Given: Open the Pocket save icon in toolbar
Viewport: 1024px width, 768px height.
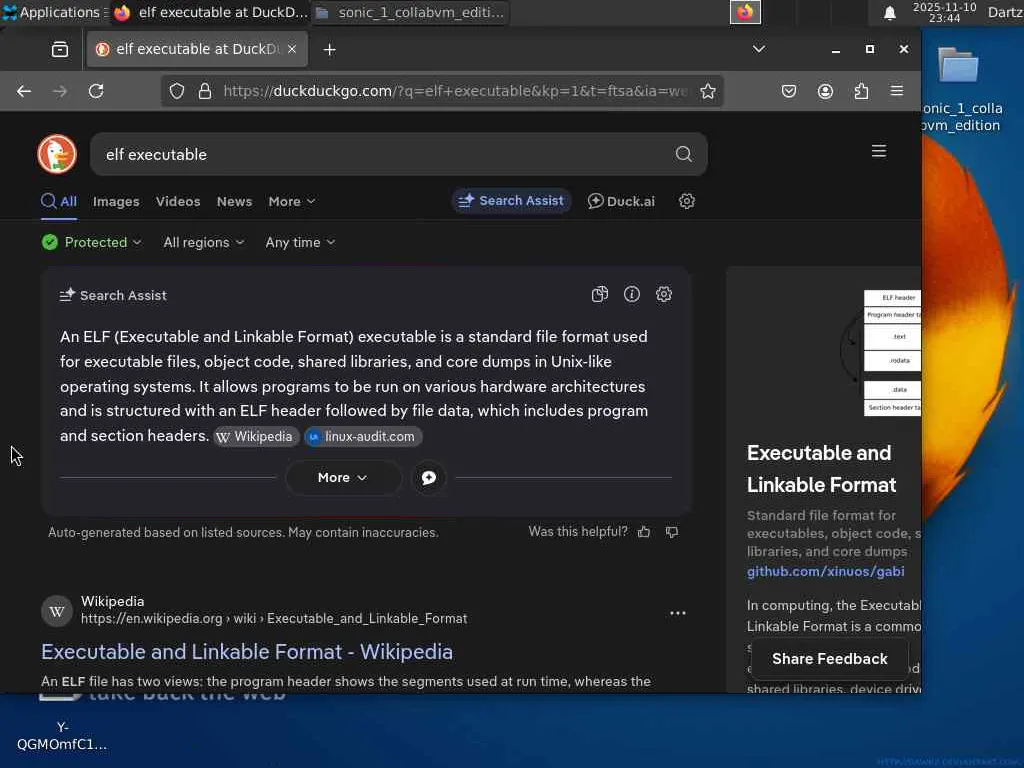Looking at the screenshot, I should [789, 91].
